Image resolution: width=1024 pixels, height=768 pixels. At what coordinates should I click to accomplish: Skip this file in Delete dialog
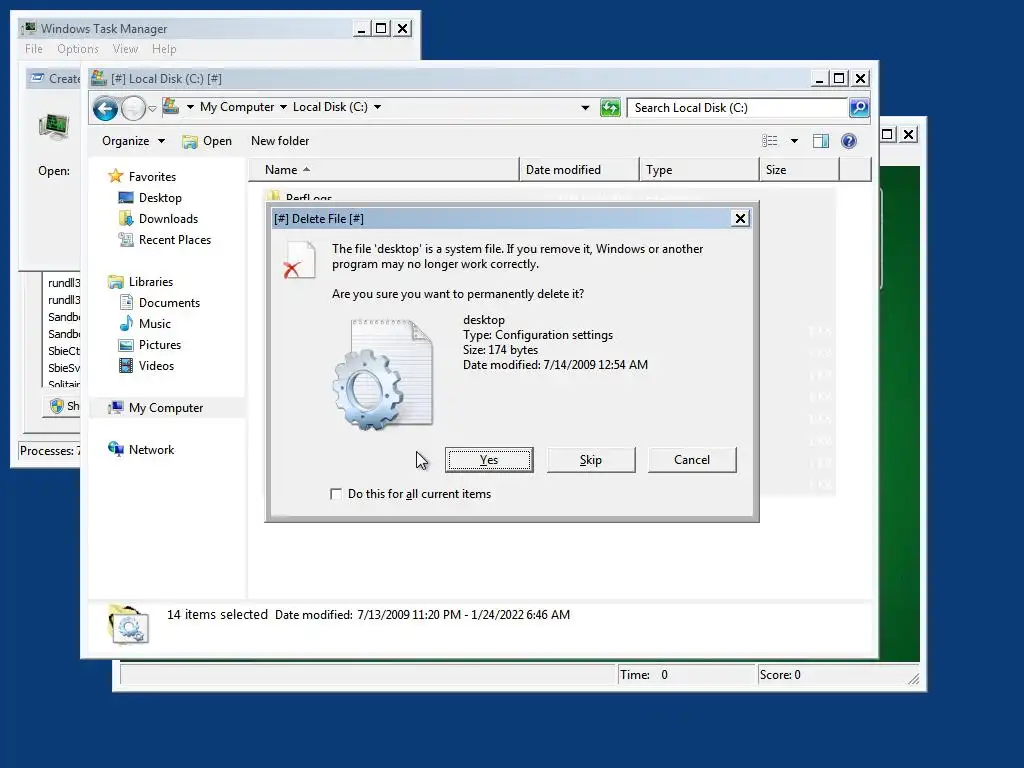590,460
